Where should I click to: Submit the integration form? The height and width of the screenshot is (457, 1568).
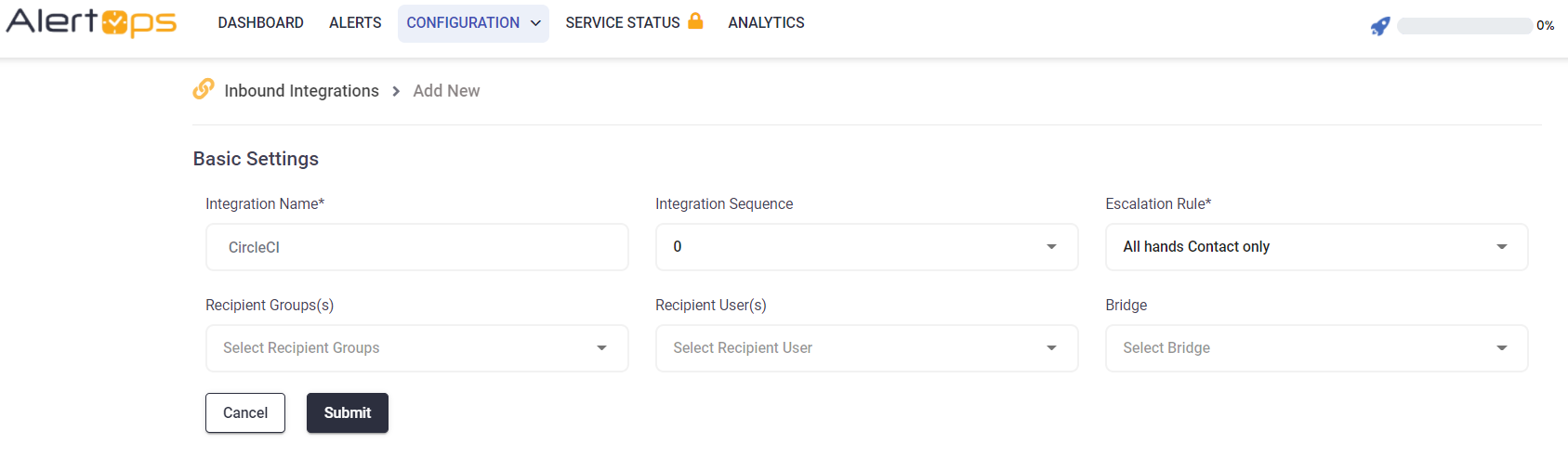[348, 412]
